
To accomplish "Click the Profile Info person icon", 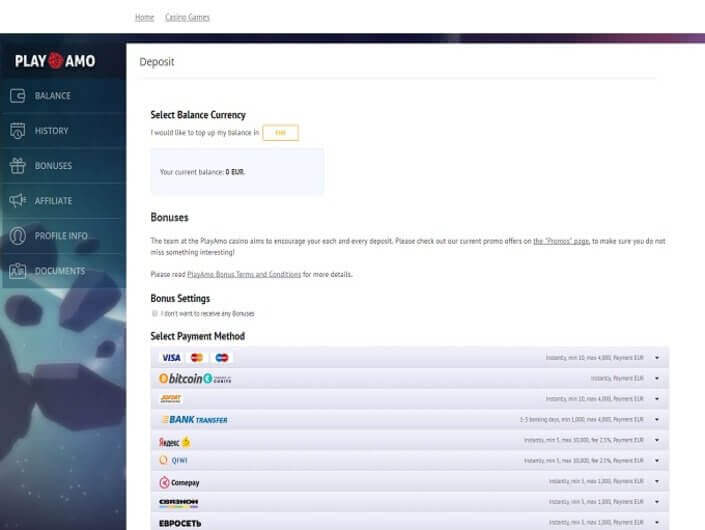I will [18, 236].
